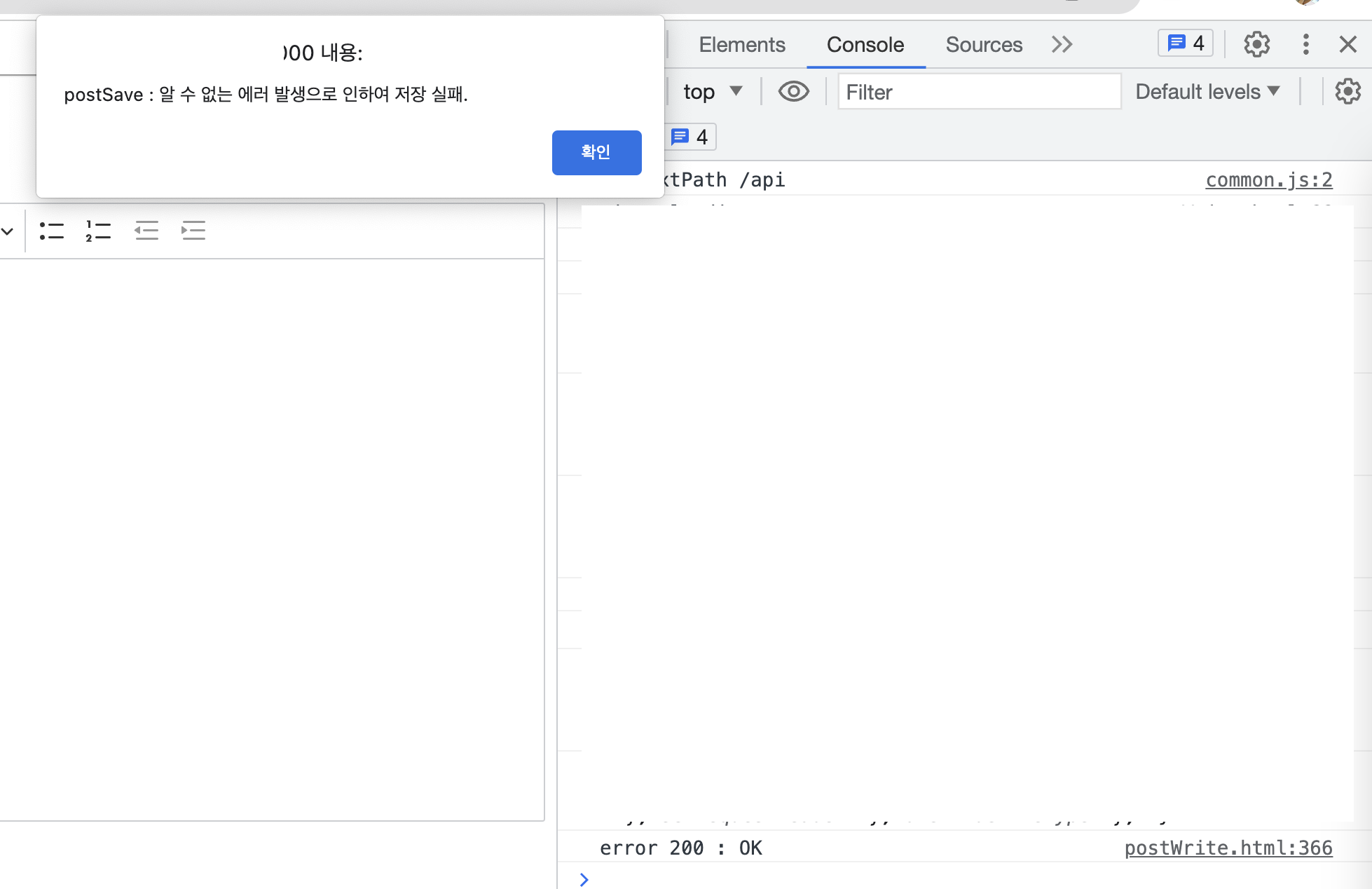Expand the top context dropdown
This screenshot has height=889, width=1372.
pyautogui.click(x=713, y=92)
